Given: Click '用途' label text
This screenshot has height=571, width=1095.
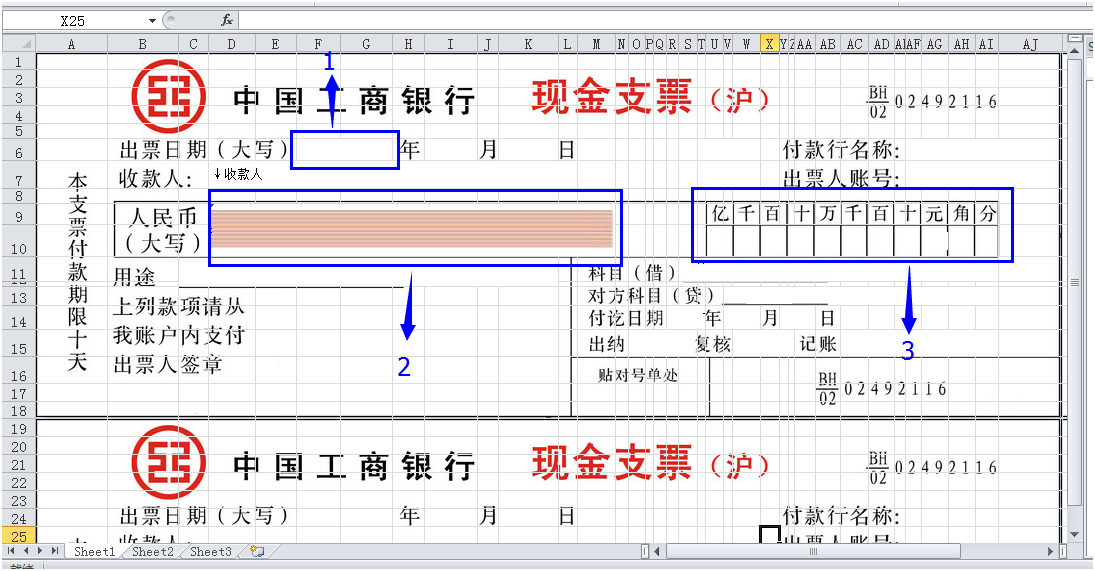Looking at the screenshot, I should (133, 277).
